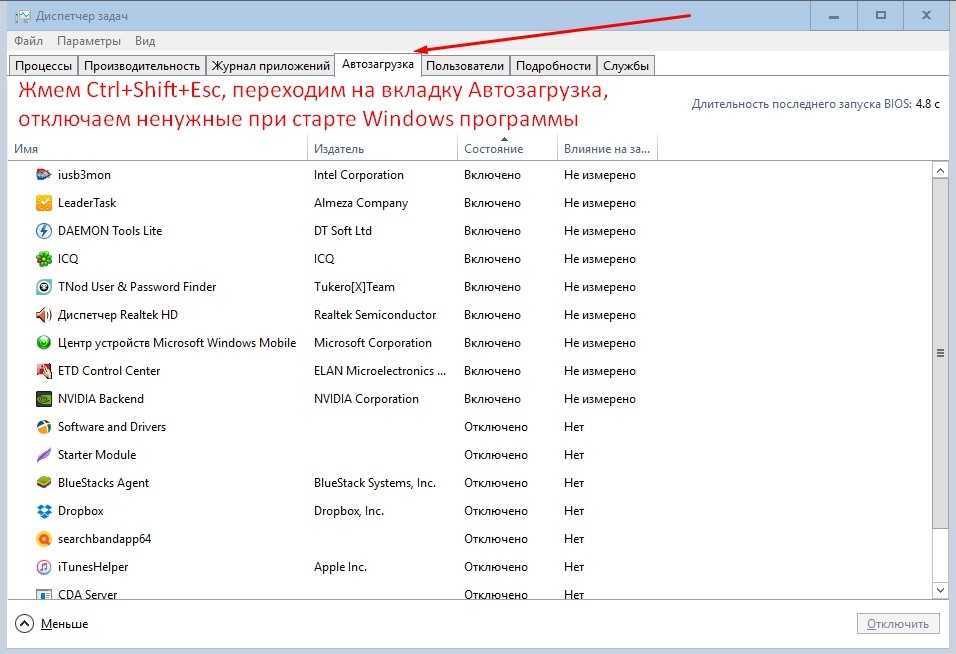Collapse view with the Меньше arrow icon

tap(24, 624)
